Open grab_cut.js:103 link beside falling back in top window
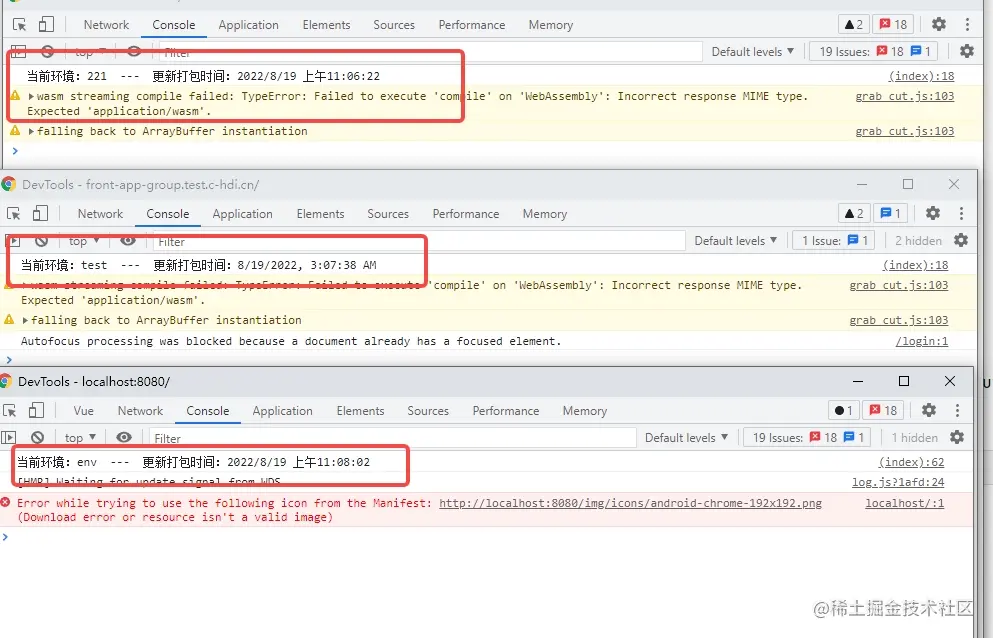 [905, 131]
